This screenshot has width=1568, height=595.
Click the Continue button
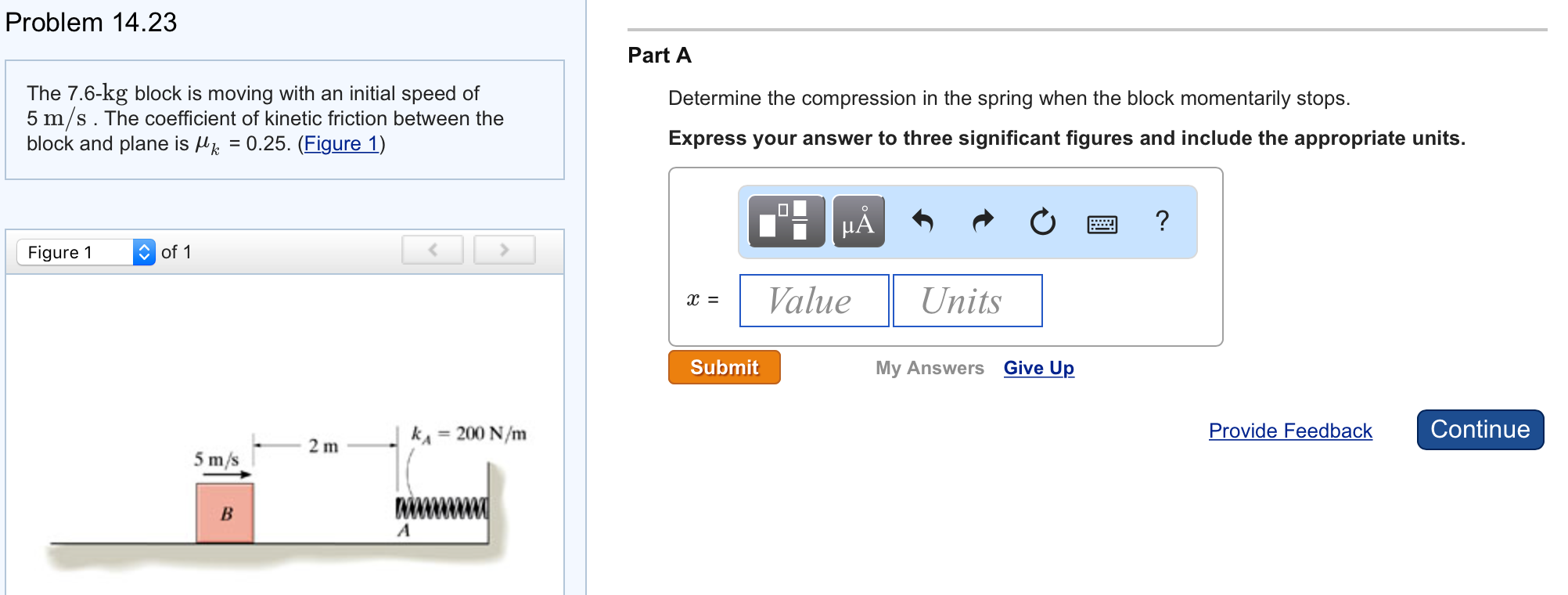coord(1480,429)
